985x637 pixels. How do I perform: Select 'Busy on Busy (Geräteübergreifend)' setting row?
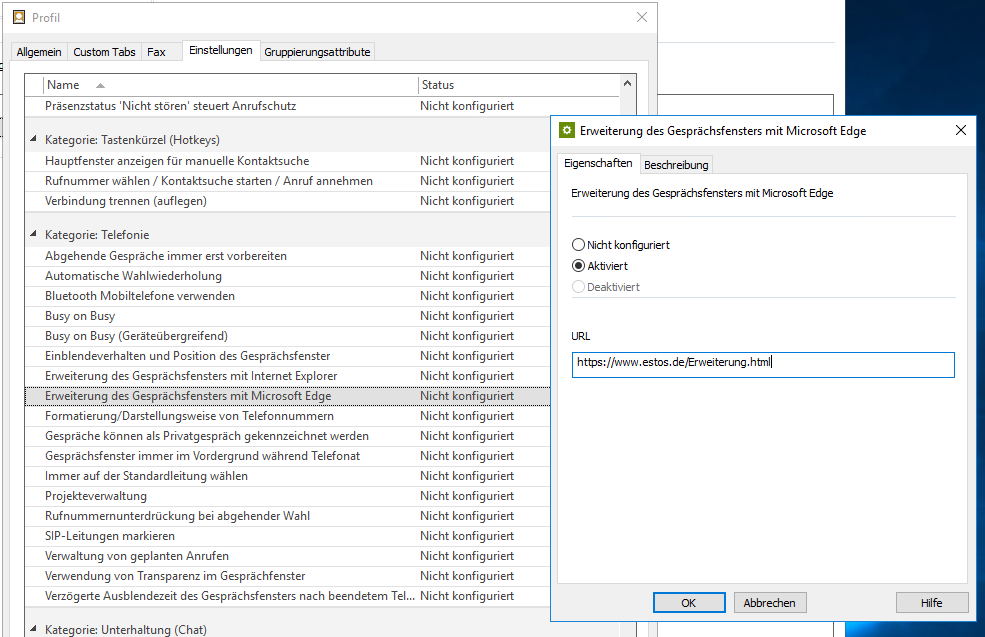point(136,336)
